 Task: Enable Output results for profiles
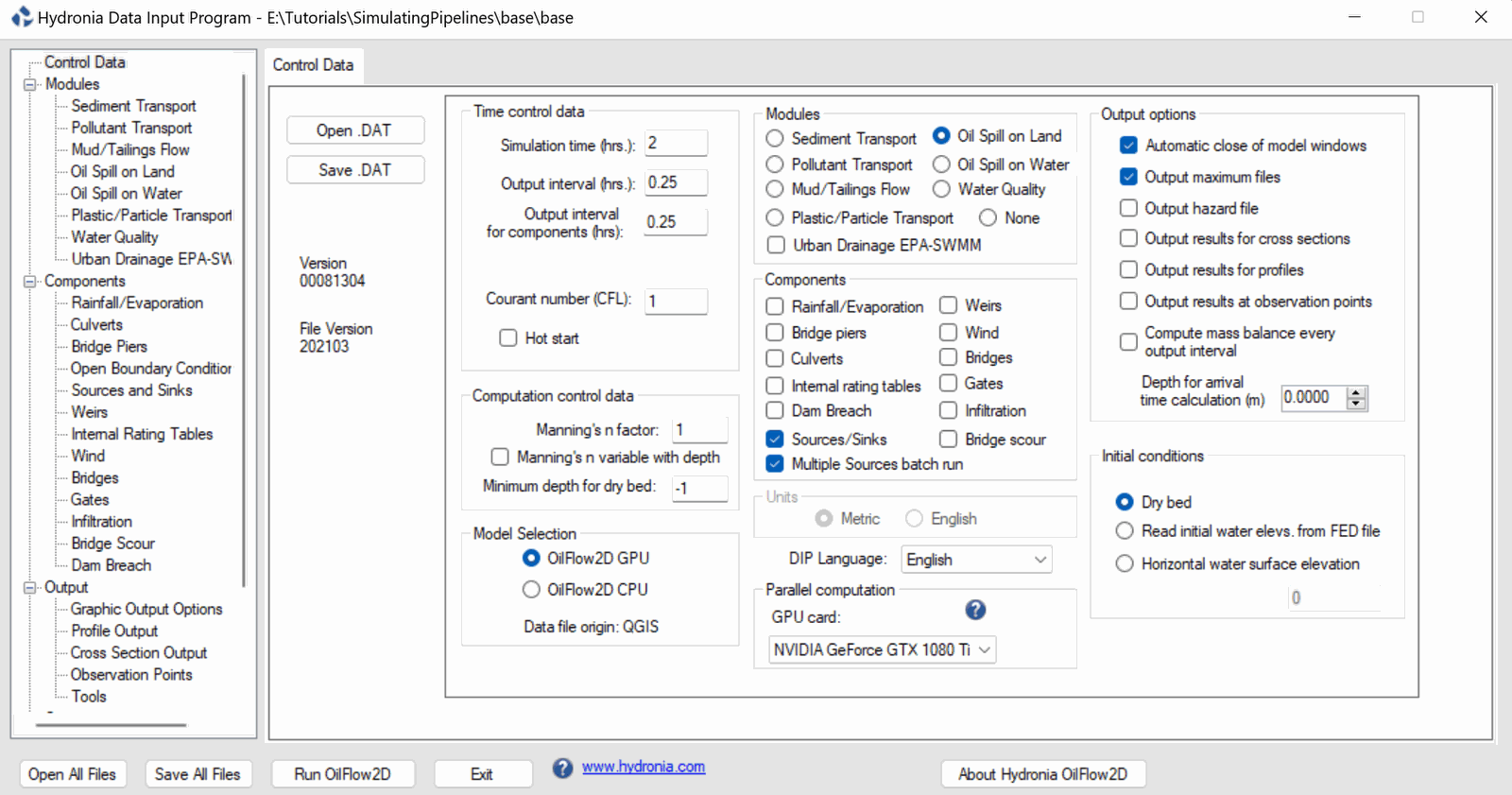[x=1128, y=269]
